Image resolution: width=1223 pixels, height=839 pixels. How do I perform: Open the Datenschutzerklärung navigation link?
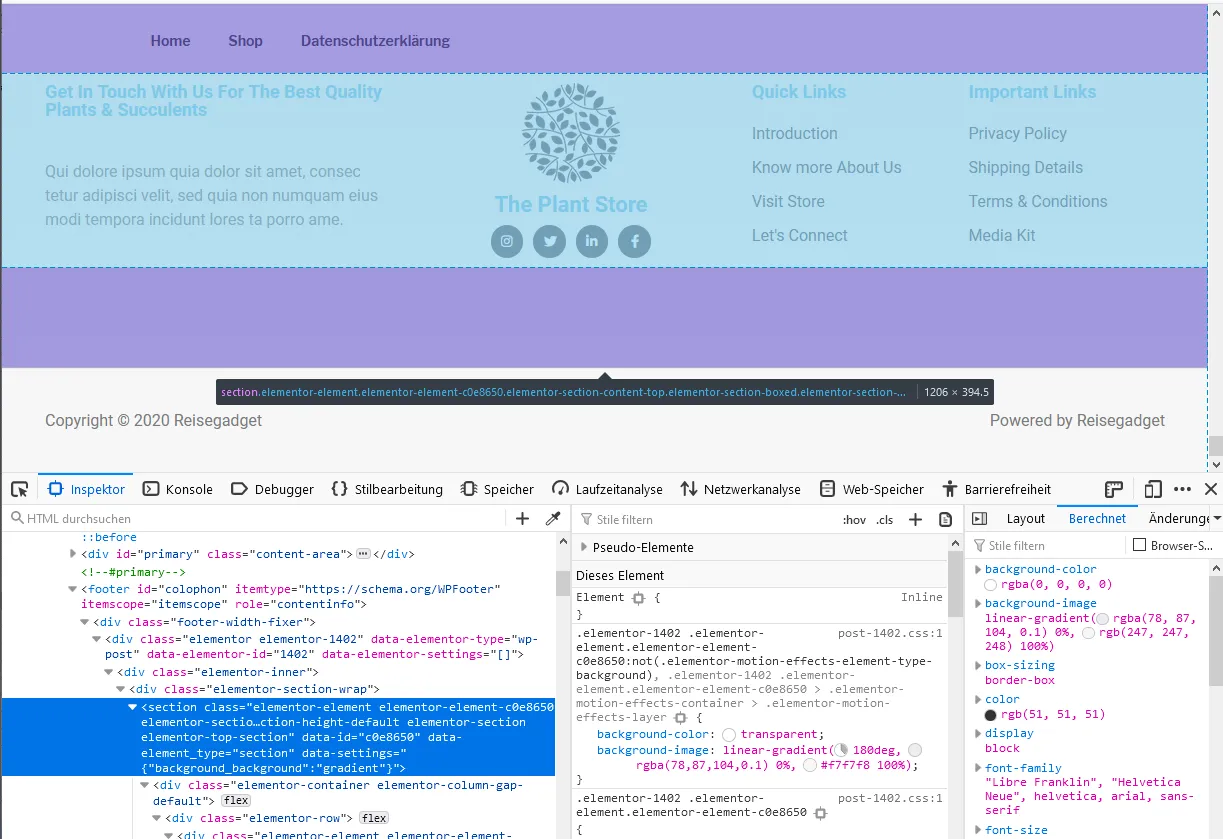(375, 41)
